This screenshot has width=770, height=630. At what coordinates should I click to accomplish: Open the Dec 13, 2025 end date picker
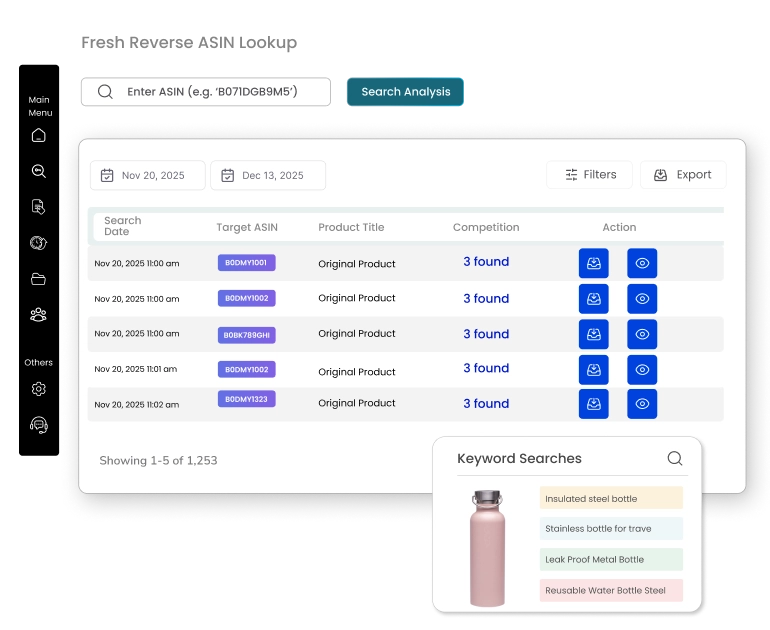coord(267,175)
